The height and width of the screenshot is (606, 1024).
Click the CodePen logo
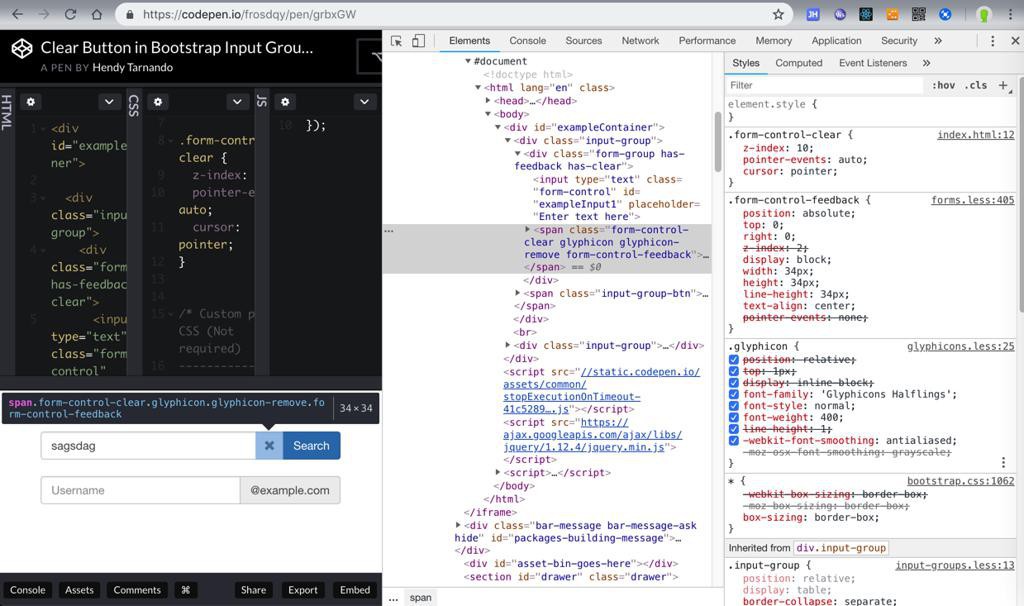(x=22, y=48)
